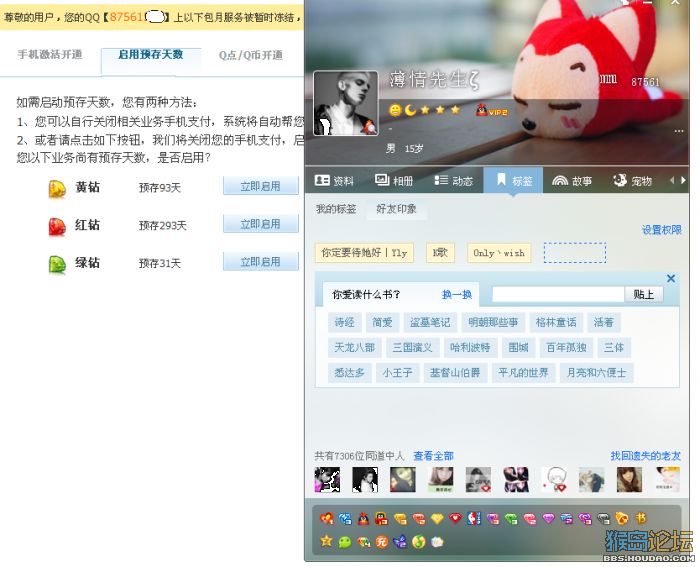Open the 设置权限 permission link
The height and width of the screenshot is (567, 700).
[x=662, y=229]
